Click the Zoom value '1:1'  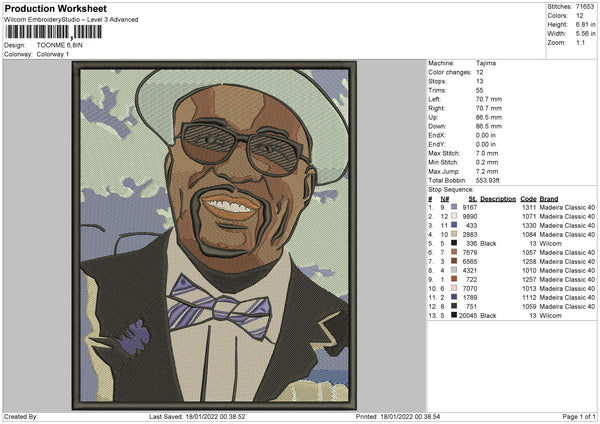(580, 42)
